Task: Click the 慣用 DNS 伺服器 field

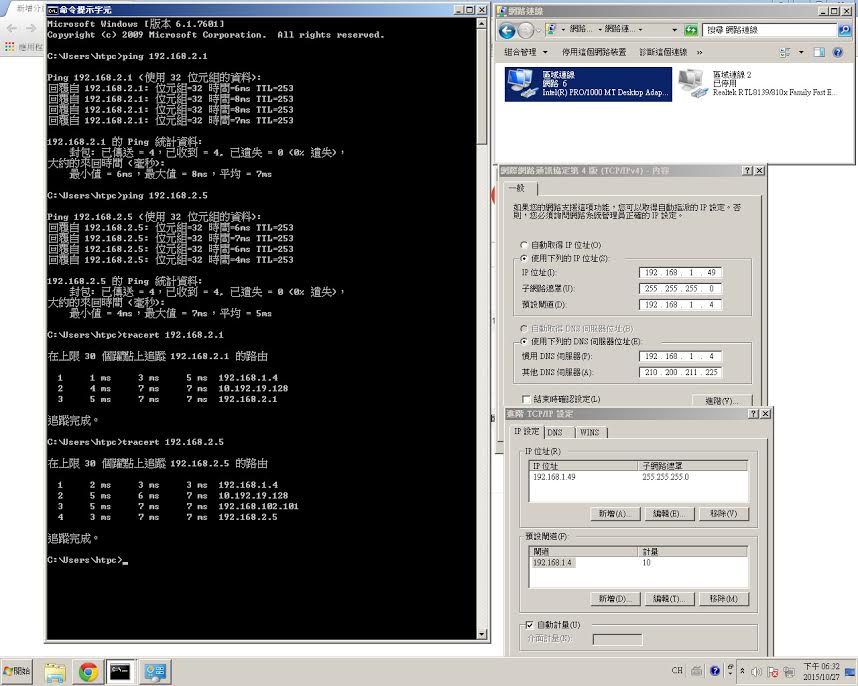Action: (x=680, y=356)
